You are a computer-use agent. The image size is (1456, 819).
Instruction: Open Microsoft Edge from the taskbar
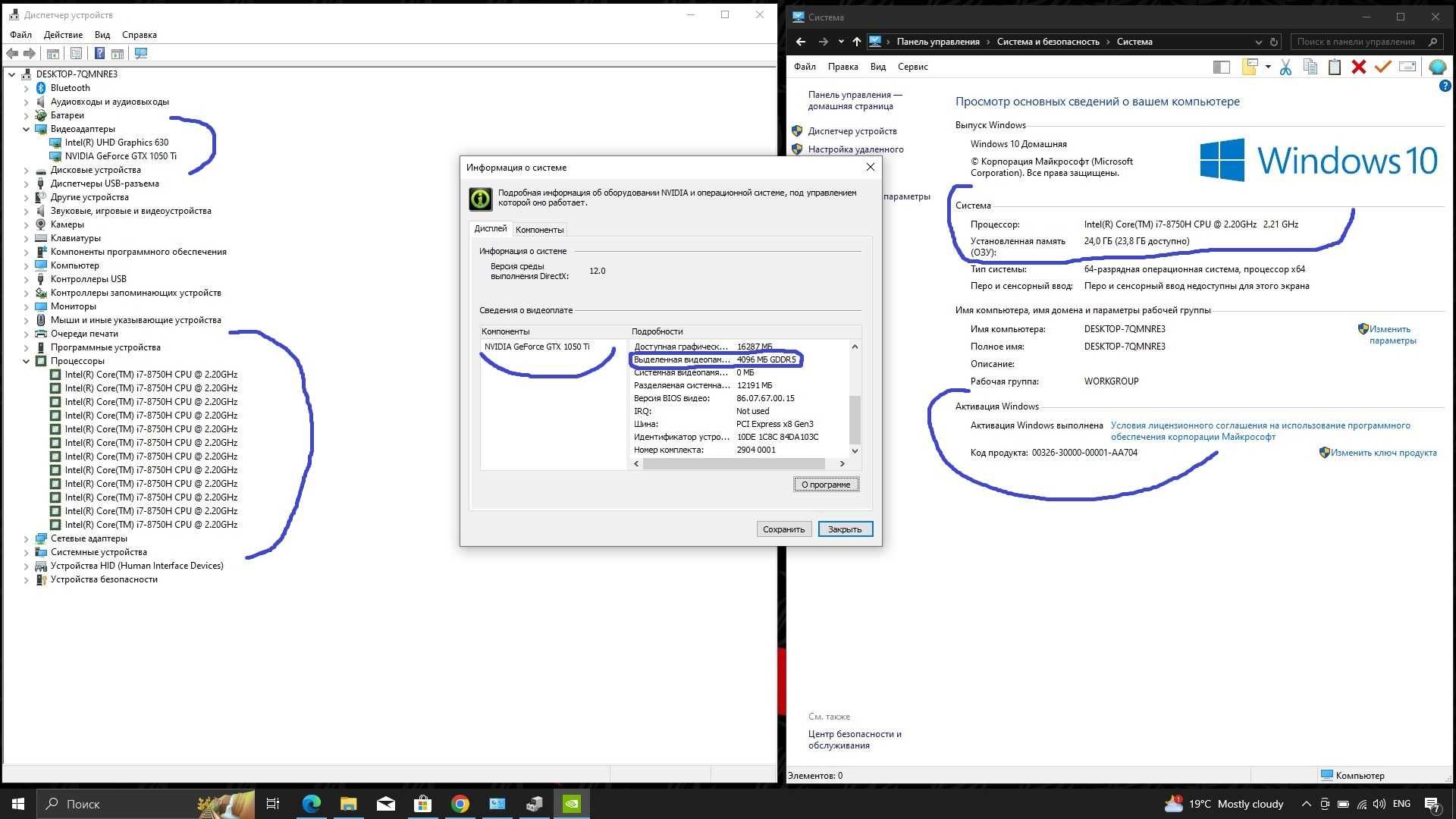311,804
